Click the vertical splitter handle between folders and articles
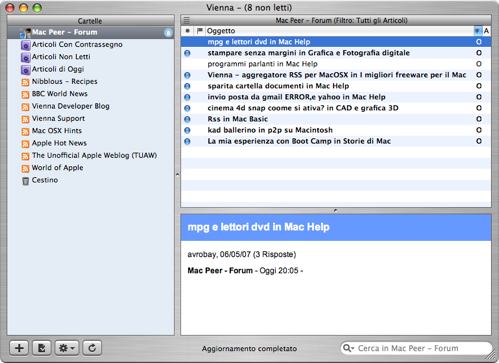Screen dimensions: 499x363 [177, 174]
